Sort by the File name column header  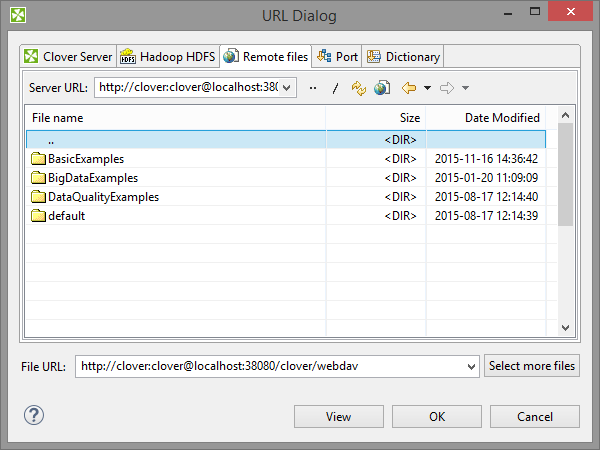176,118
